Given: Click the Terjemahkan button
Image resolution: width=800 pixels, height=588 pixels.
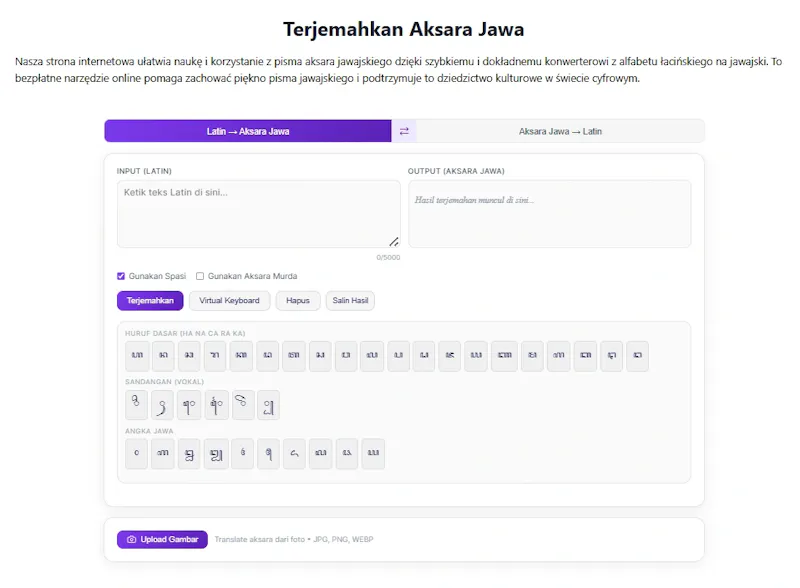Looking at the screenshot, I should pyautogui.click(x=150, y=301).
